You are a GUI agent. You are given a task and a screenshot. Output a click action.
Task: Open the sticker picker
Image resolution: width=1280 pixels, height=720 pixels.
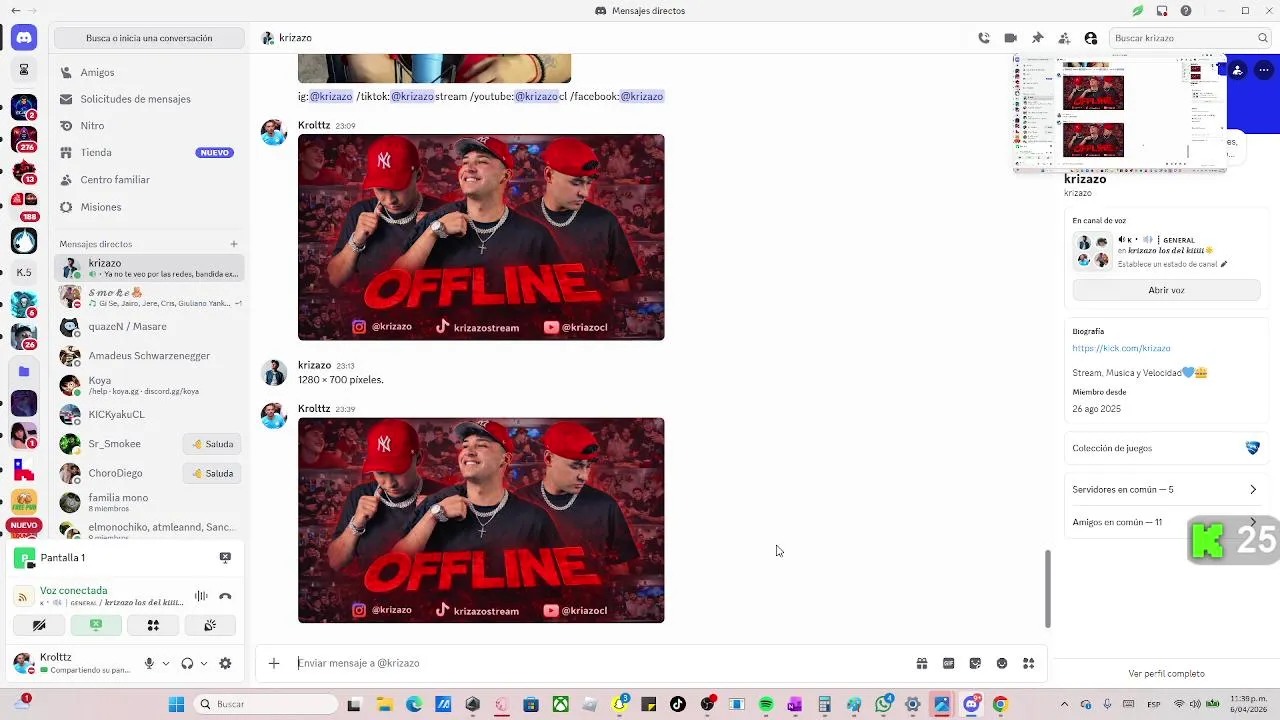point(975,663)
